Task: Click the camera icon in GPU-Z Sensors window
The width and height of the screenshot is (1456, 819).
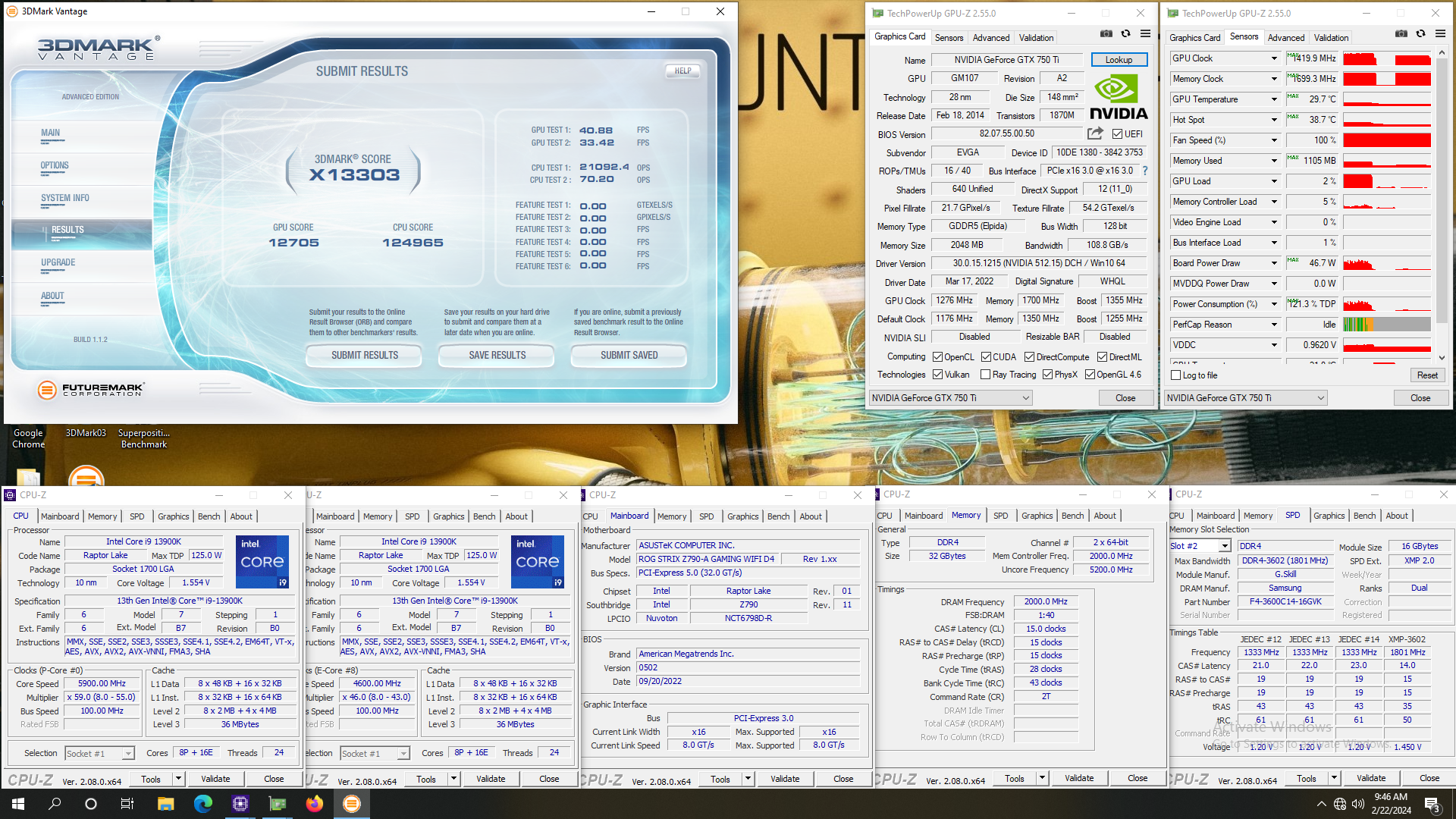Action: pos(1401,34)
